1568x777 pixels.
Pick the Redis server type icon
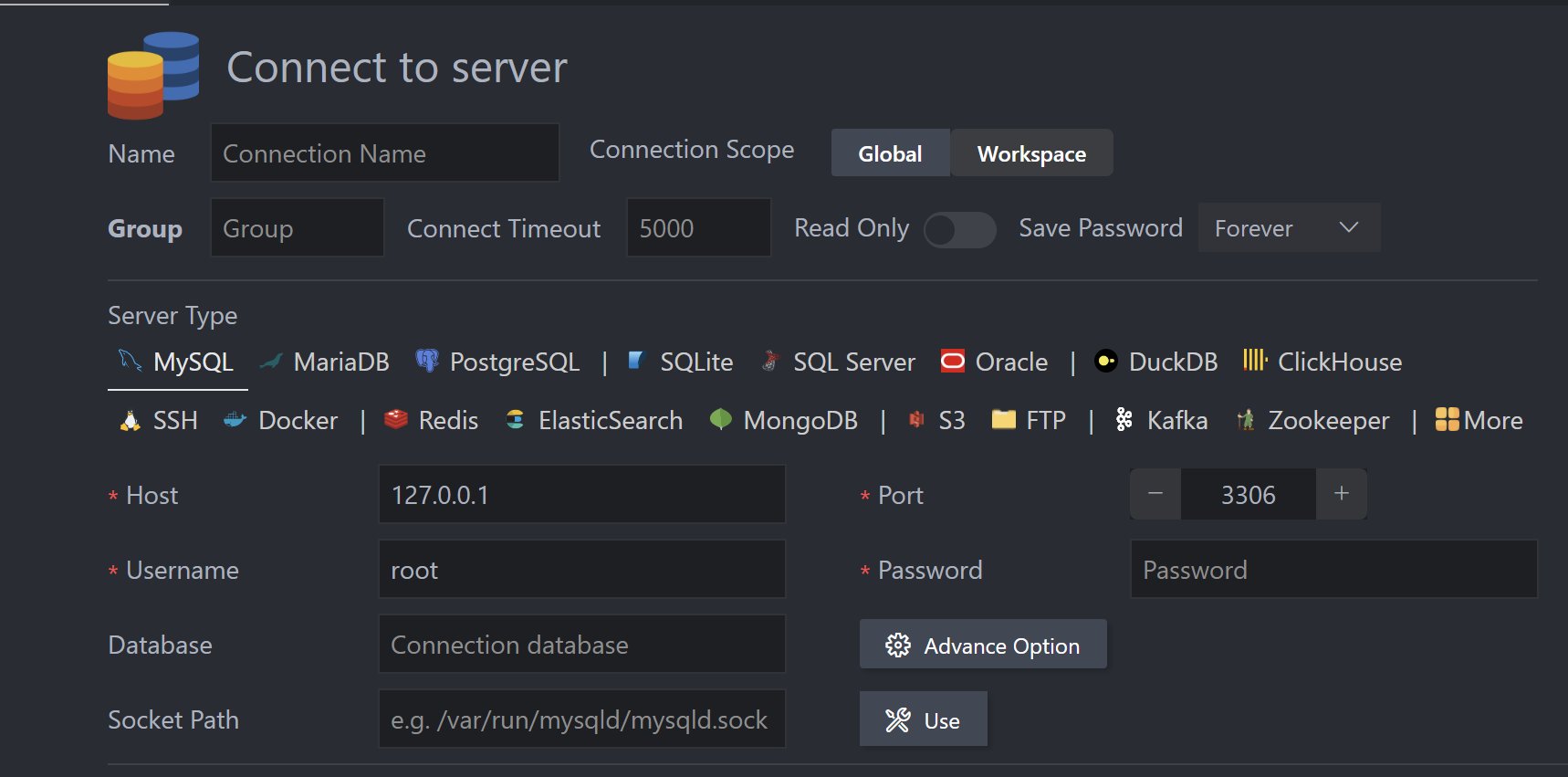point(396,419)
